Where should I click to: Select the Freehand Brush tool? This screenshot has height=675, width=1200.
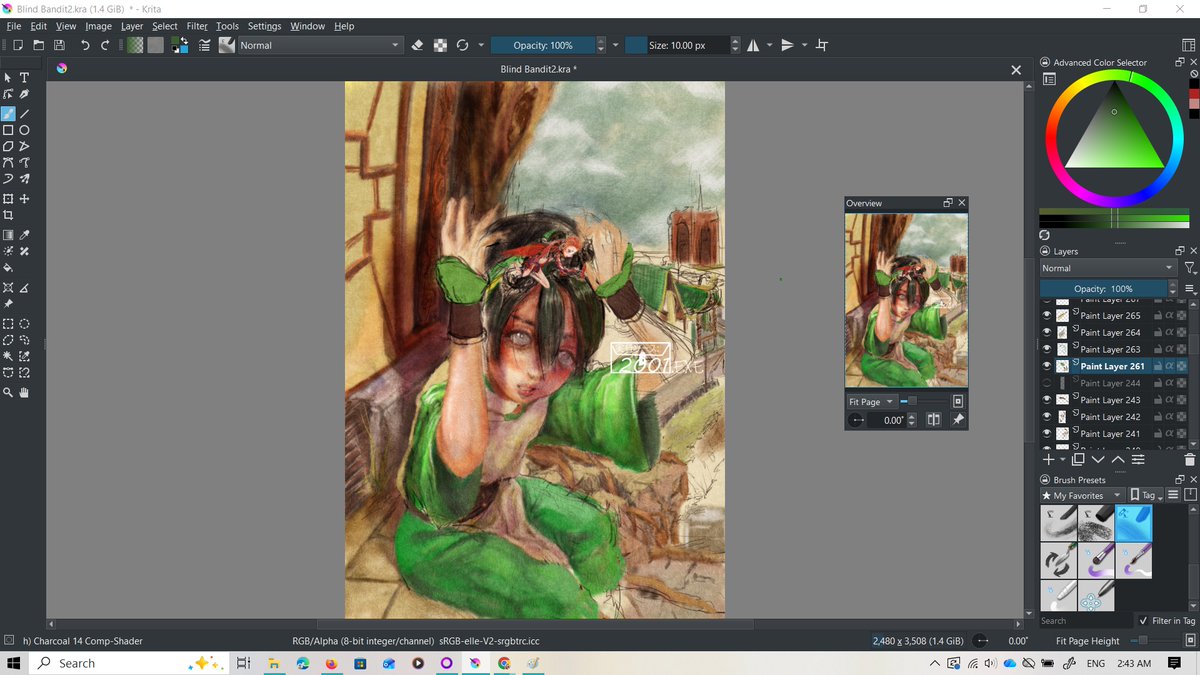(x=8, y=114)
